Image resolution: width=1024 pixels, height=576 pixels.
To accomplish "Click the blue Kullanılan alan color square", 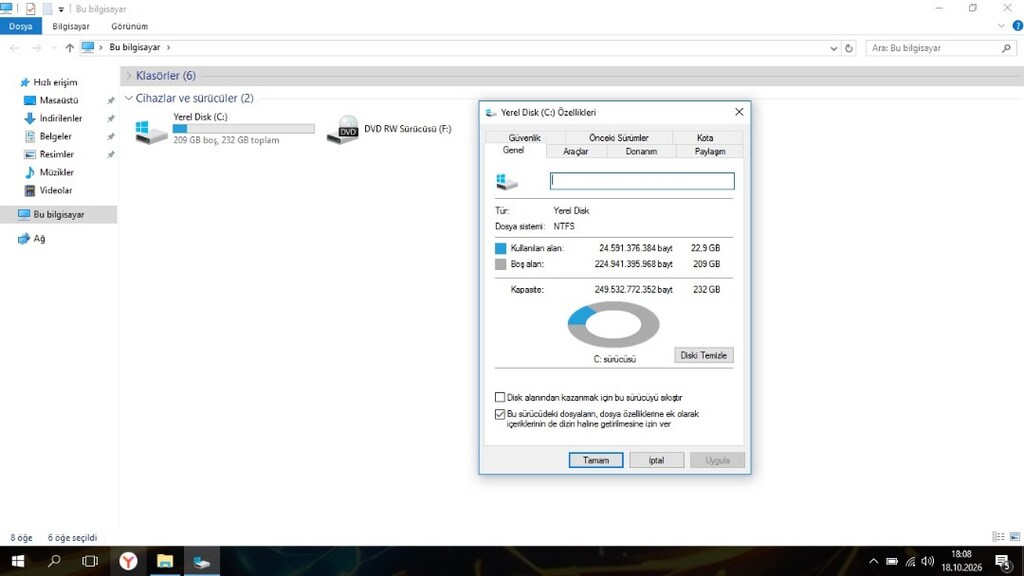I will (500, 248).
